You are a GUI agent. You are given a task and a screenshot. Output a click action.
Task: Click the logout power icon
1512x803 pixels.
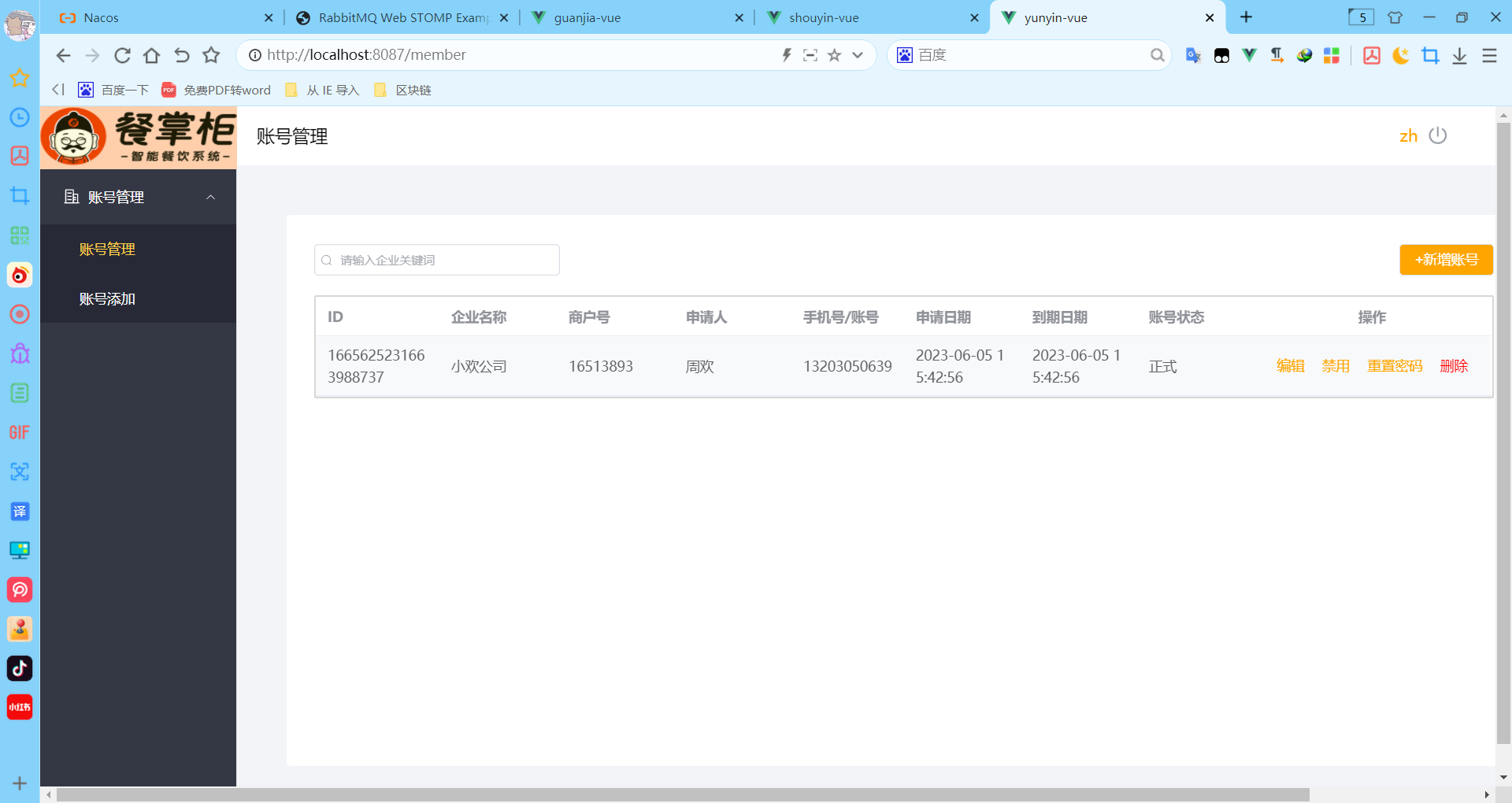pyautogui.click(x=1438, y=135)
